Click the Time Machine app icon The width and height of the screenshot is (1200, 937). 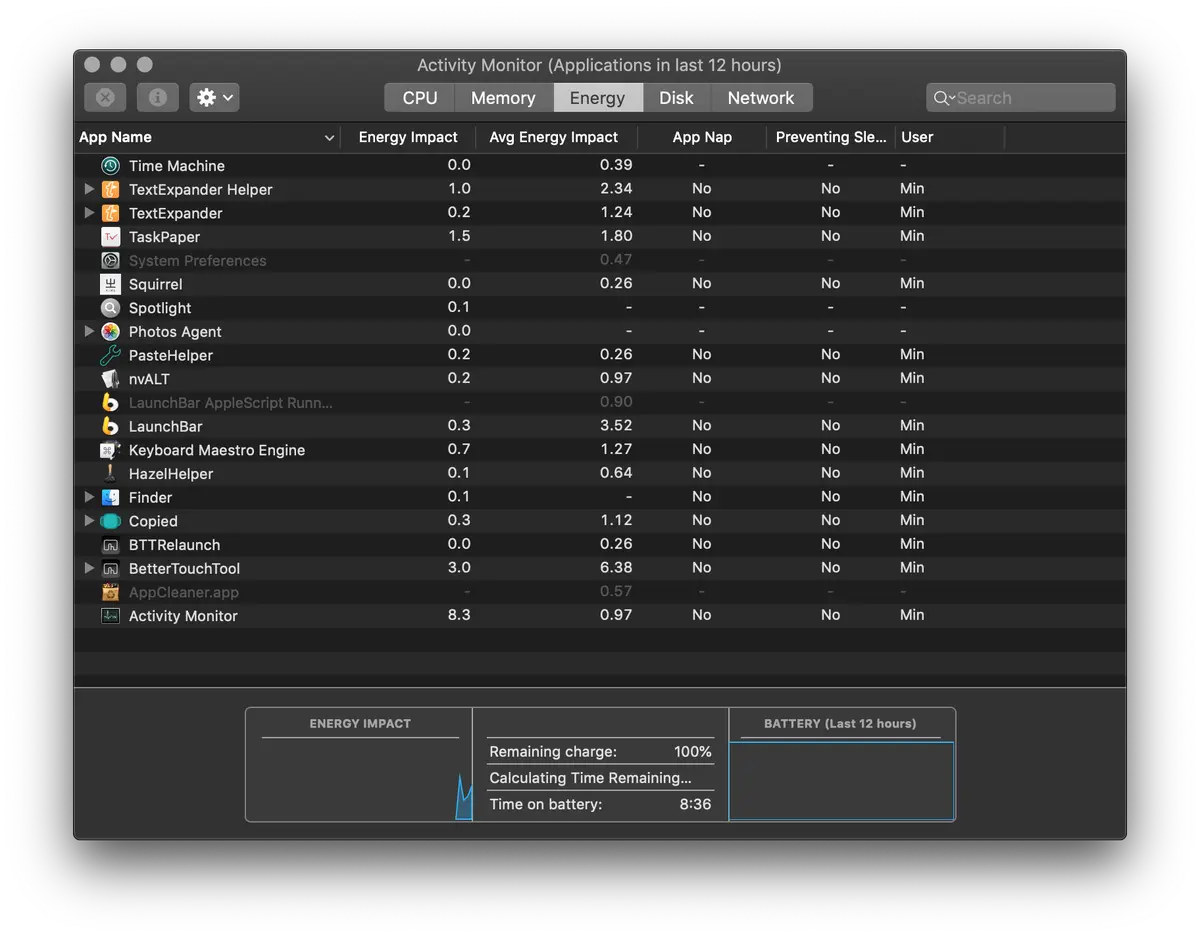tap(111, 166)
